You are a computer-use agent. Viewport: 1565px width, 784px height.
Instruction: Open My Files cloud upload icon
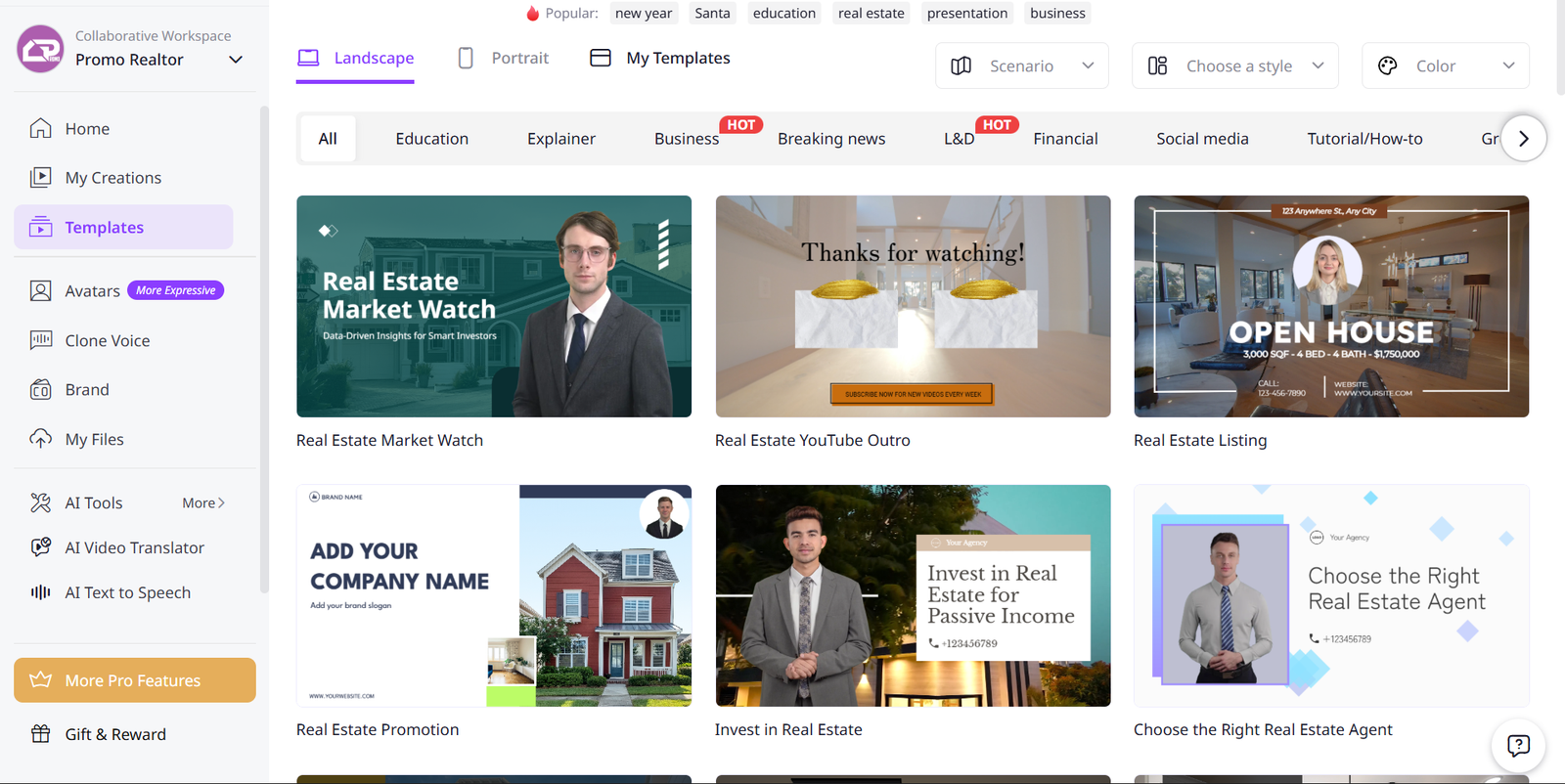[x=40, y=439]
